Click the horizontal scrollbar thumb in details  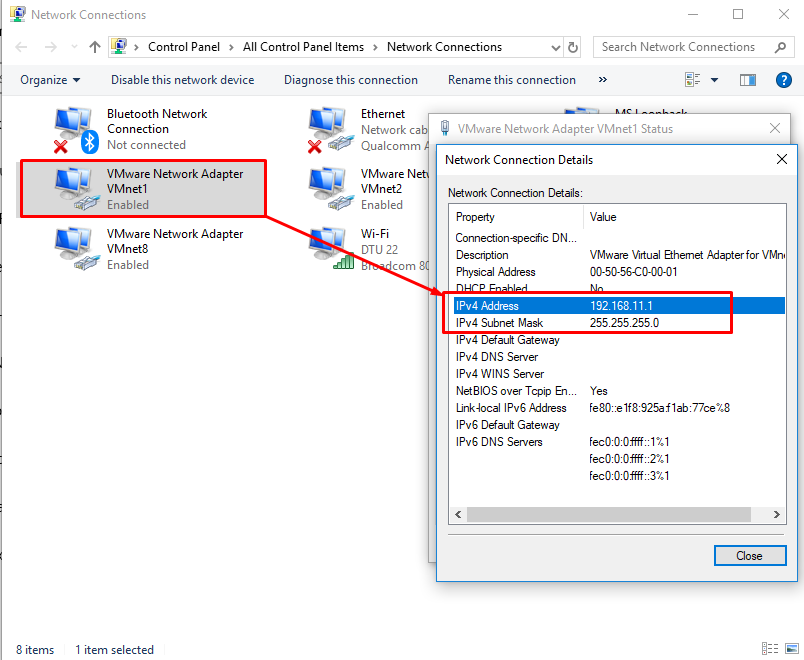coord(609,514)
